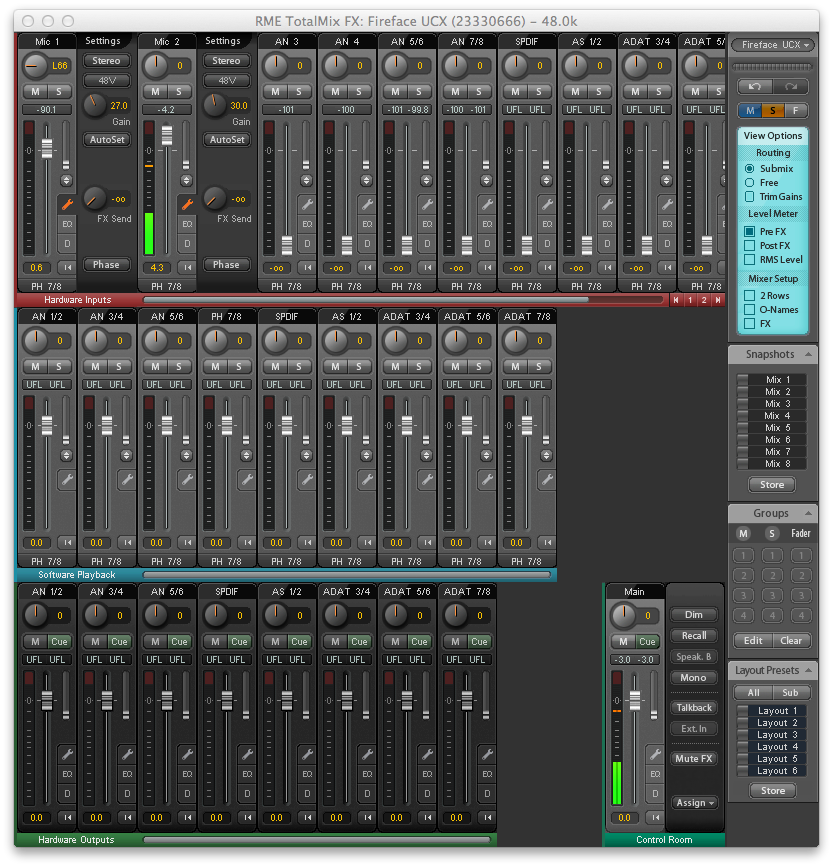833x867 pixels.
Task: Activate the global mute M icon in Groups panel
Action: [743, 535]
